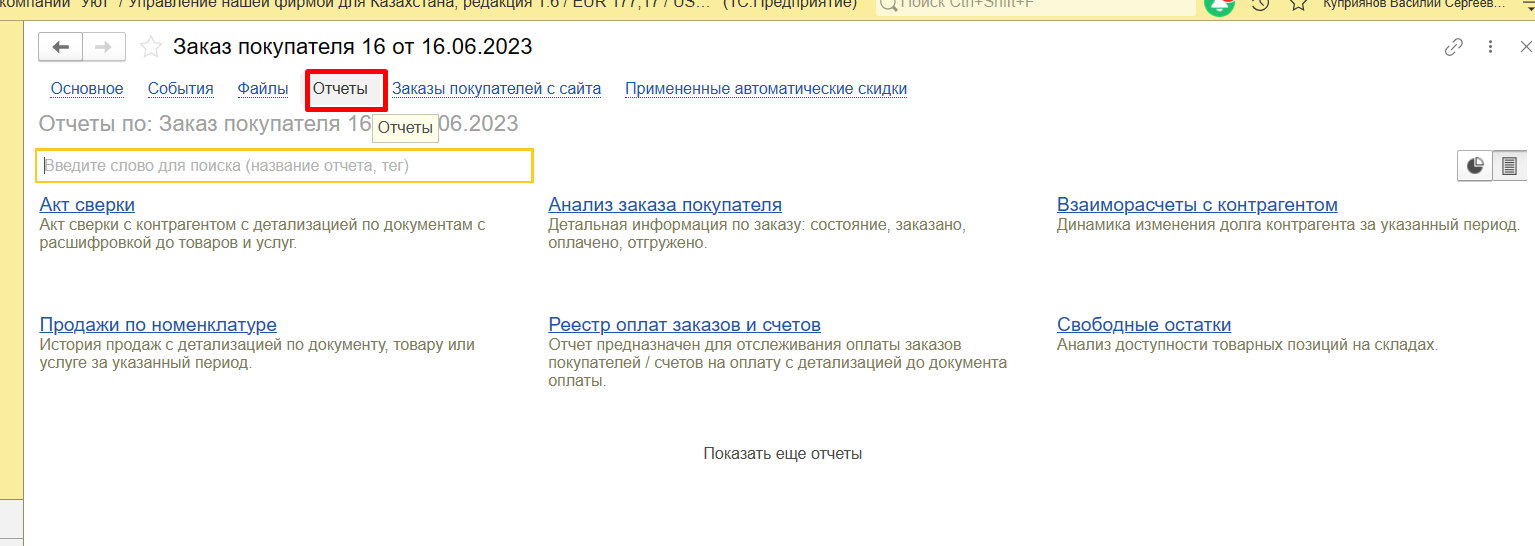This screenshot has height=546, width=1535.
Task: Switch to list view mode
Action: 1509,166
